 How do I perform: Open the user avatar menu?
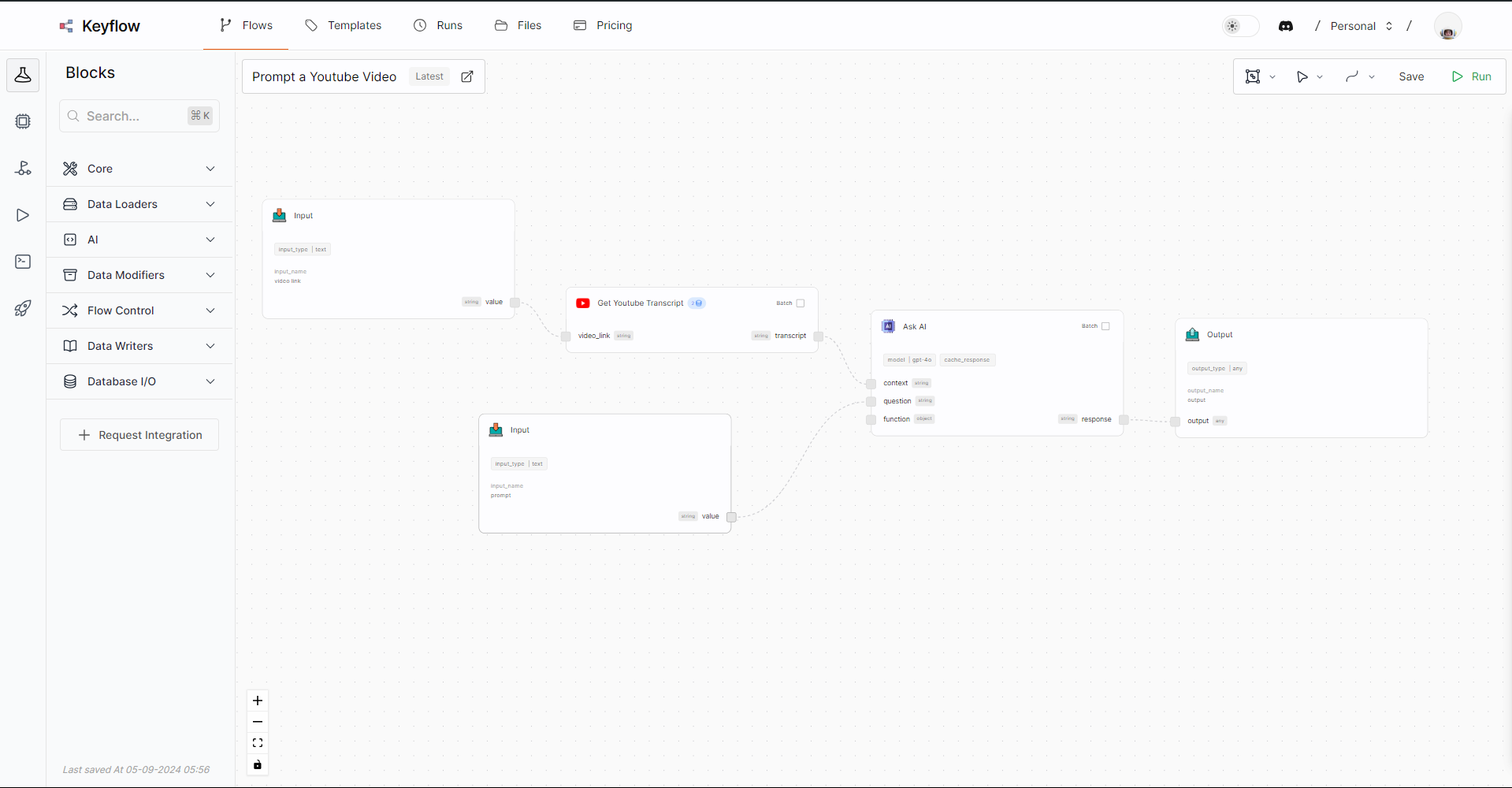(x=1447, y=26)
